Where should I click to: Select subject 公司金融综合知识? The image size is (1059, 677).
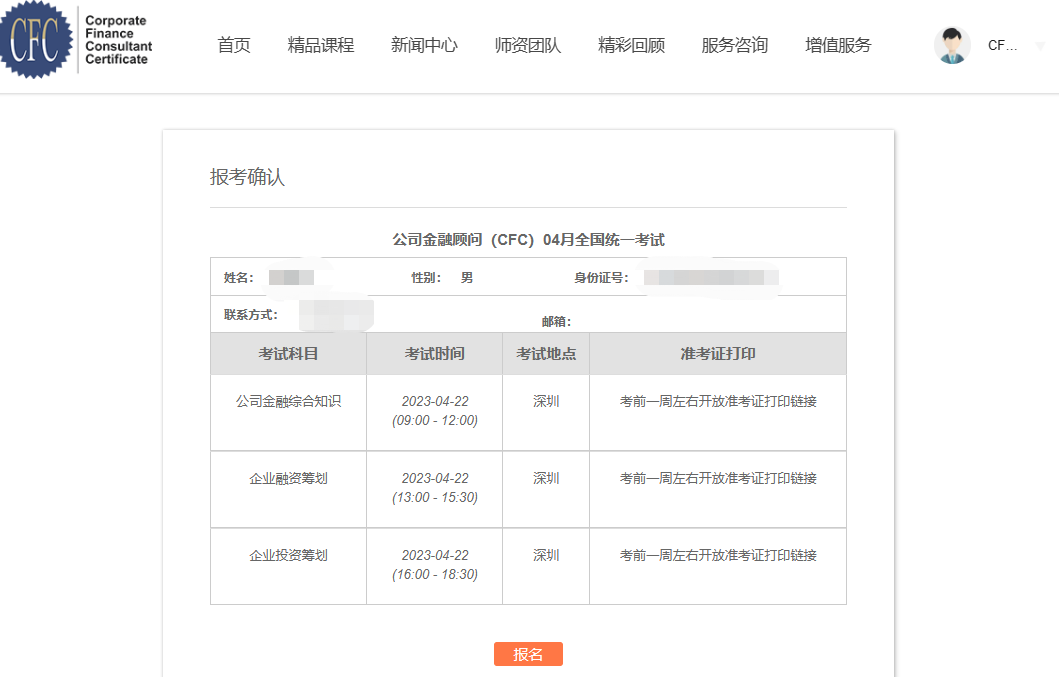point(288,401)
